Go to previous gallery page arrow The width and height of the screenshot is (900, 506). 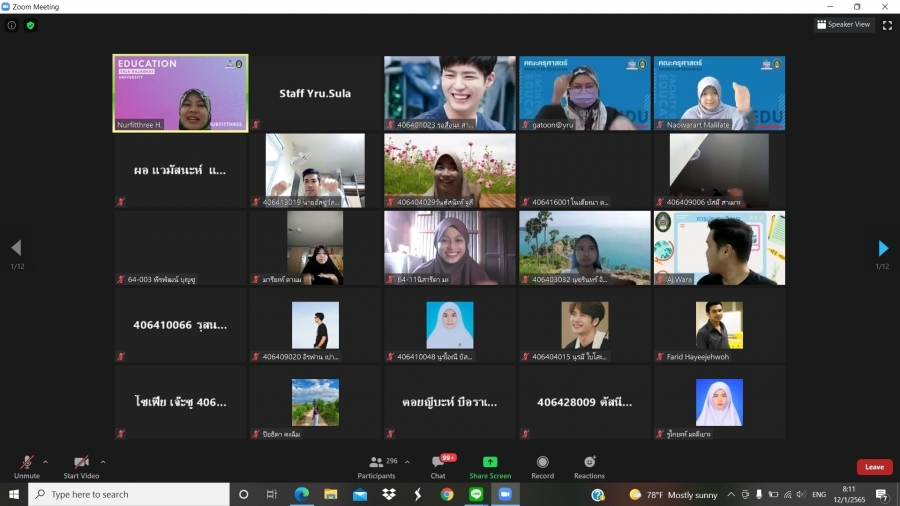click(x=16, y=248)
